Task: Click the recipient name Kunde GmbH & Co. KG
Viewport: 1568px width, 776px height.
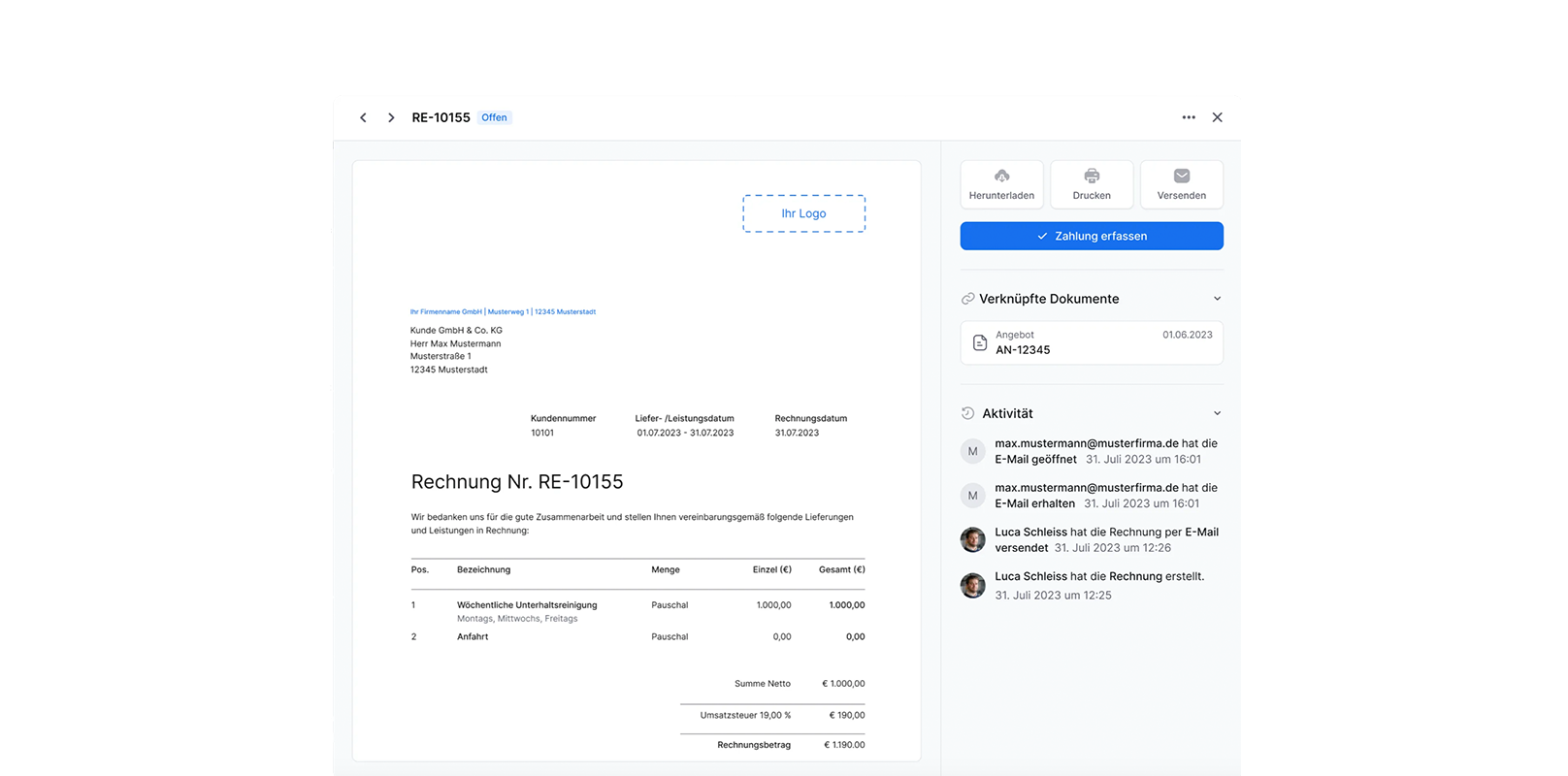Action: [456, 331]
